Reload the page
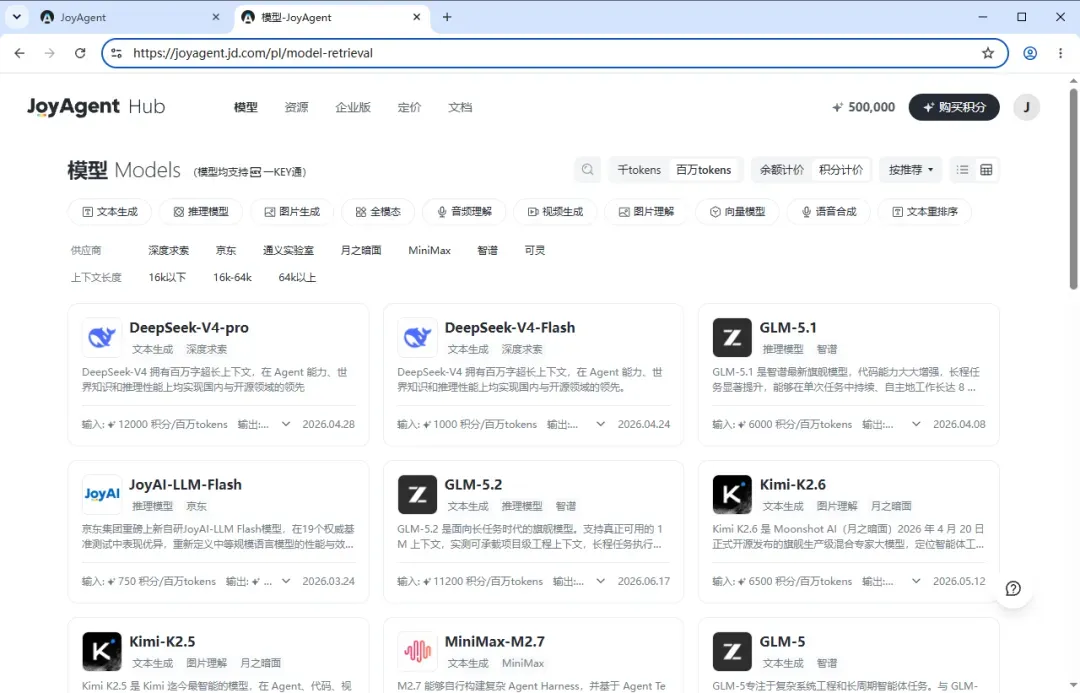Image resolution: width=1080 pixels, height=693 pixels. pos(80,53)
